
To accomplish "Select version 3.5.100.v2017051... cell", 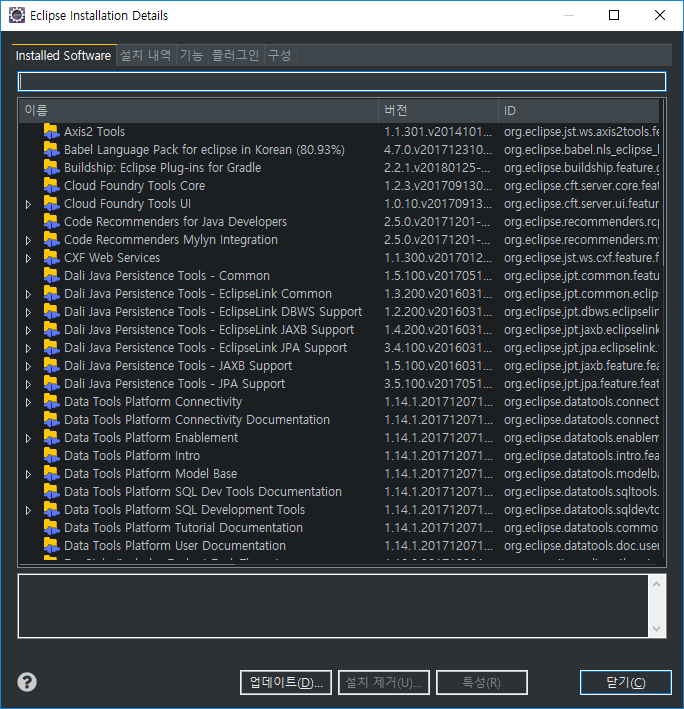I will [438, 384].
